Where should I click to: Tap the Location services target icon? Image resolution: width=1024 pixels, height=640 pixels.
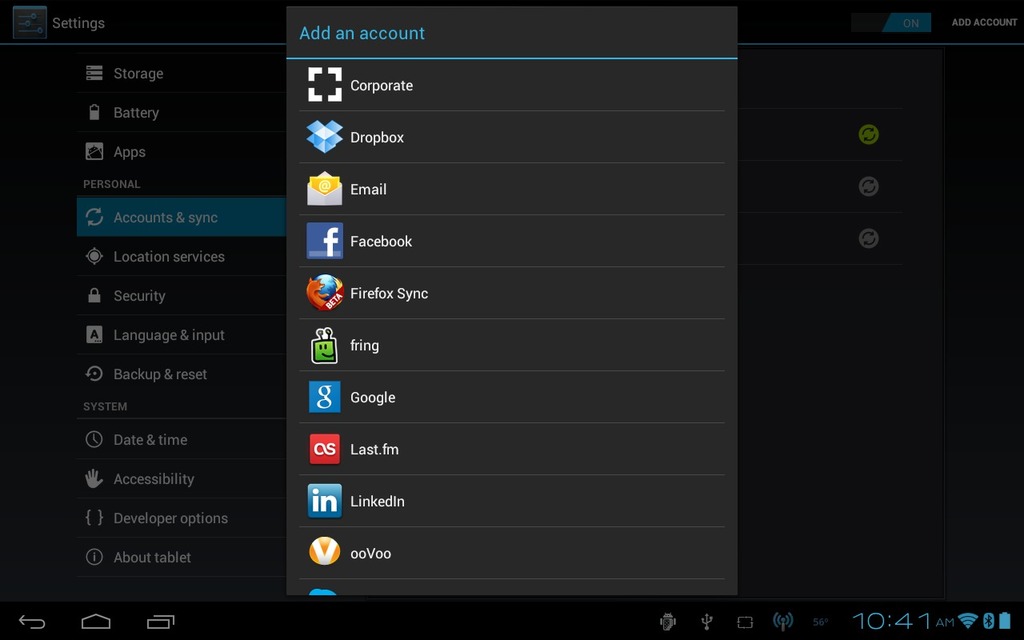tap(94, 256)
